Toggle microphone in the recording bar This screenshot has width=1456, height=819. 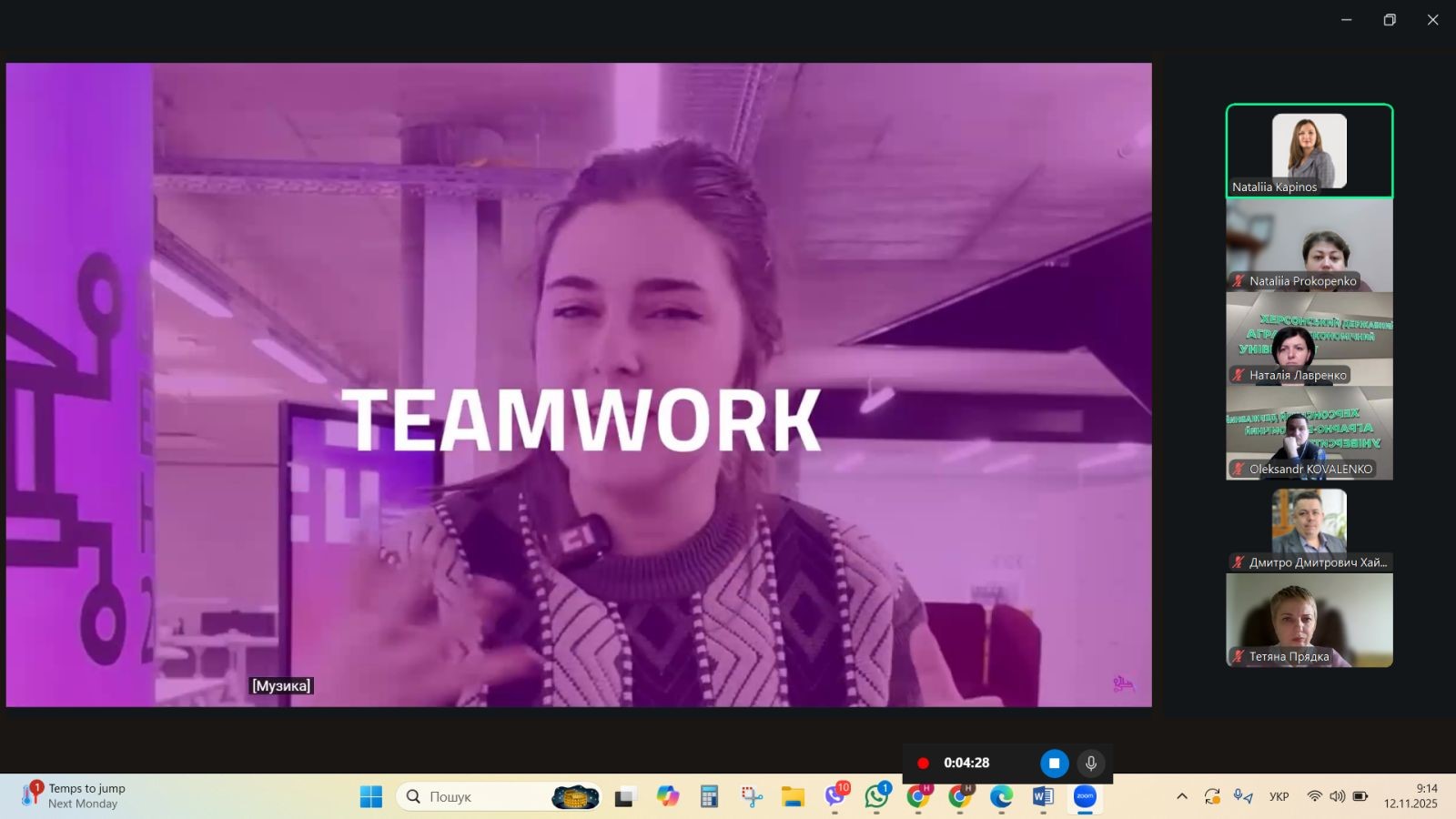(x=1090, y=763)
